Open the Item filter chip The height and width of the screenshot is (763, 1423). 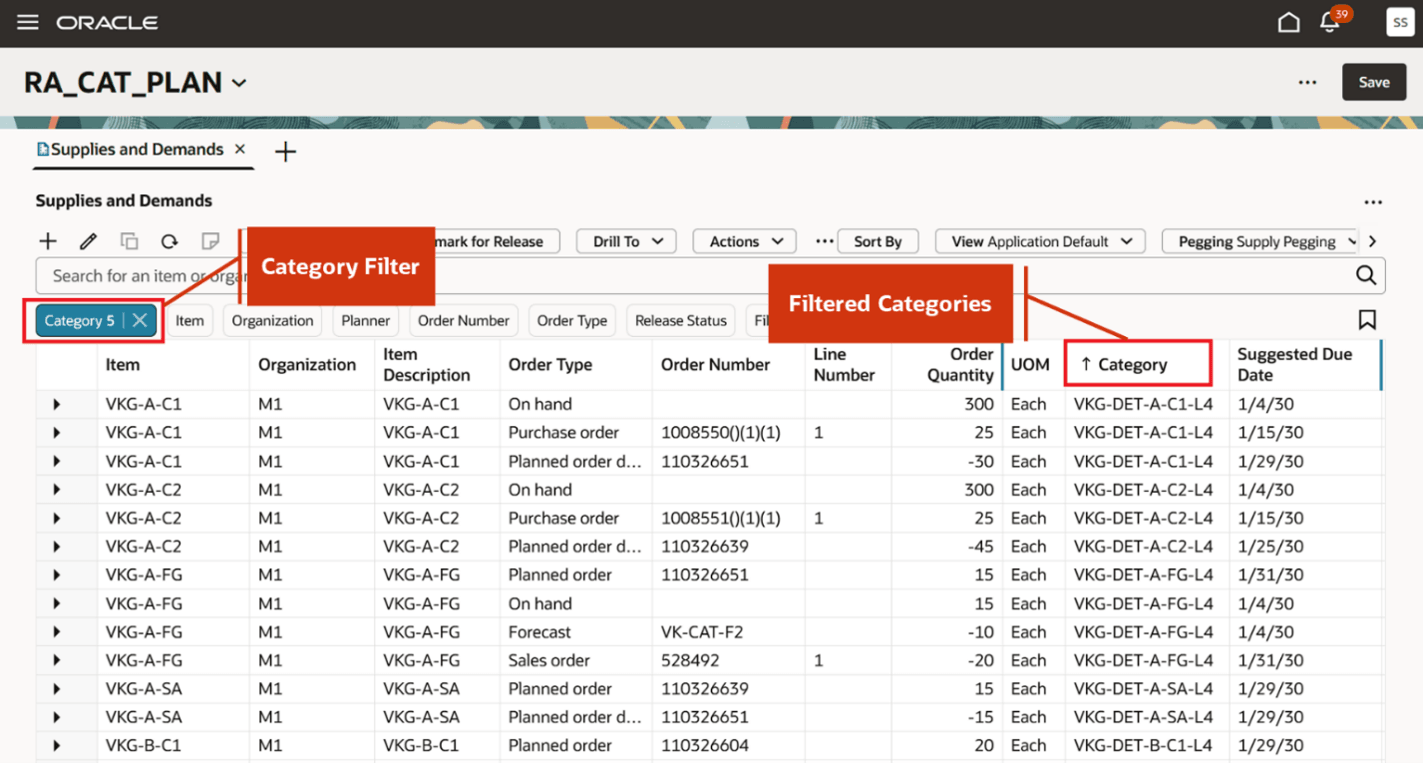coord(189,320)
